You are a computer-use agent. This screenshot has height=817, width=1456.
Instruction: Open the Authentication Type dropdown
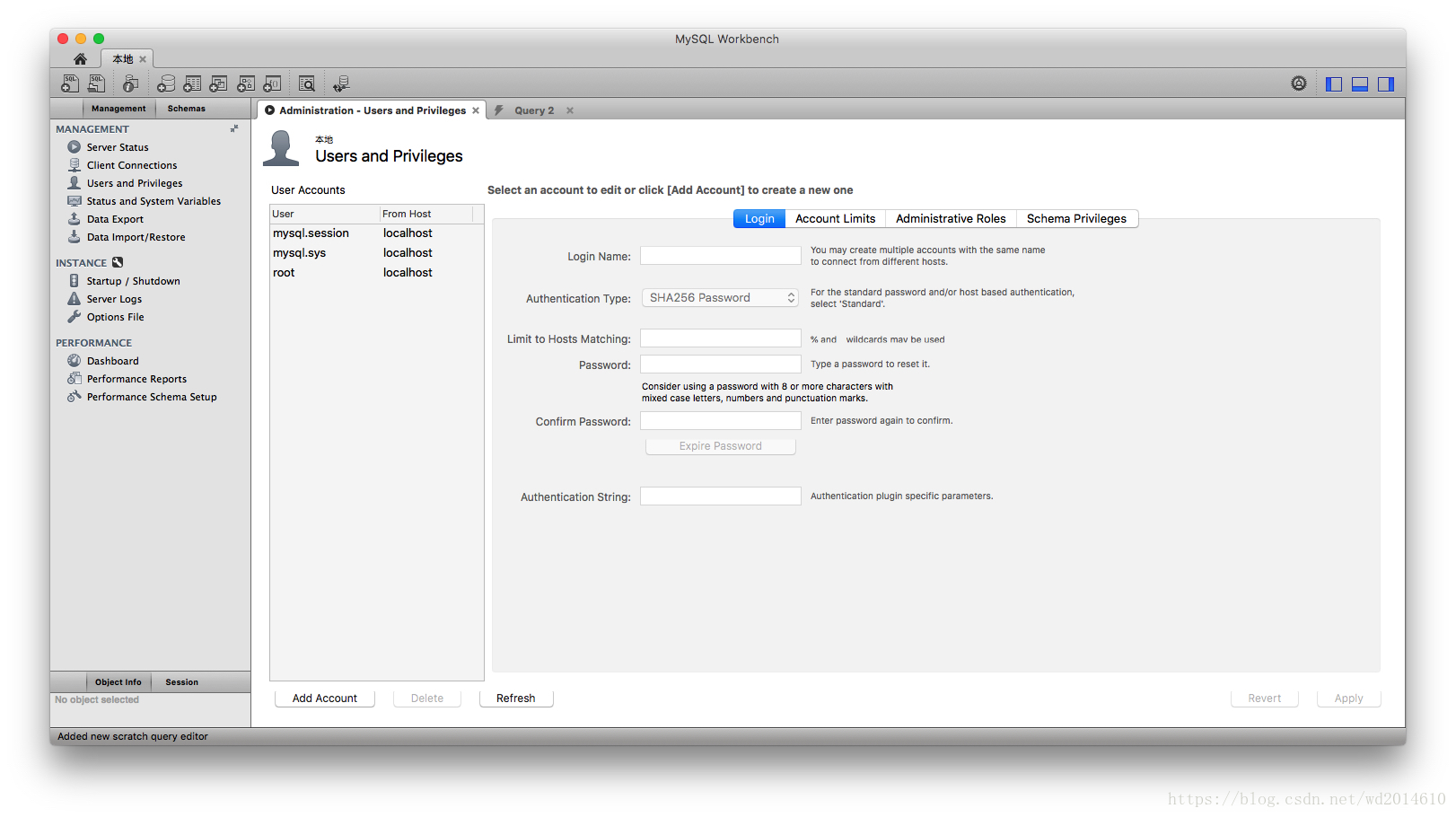point(720,298)
